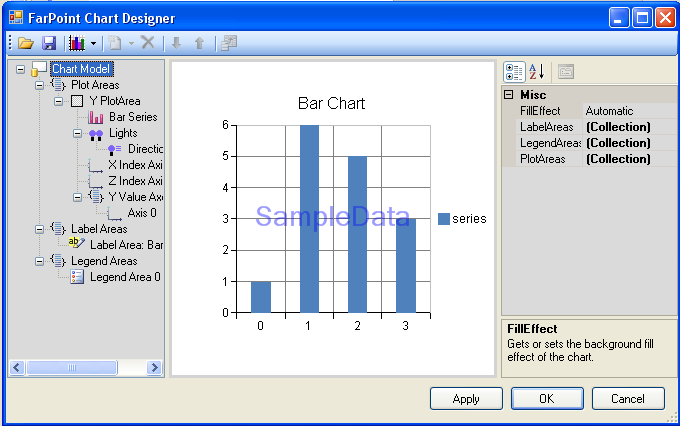Click the Axis 0 axis icon
The image size is (680, 426).
coord(114,213)
